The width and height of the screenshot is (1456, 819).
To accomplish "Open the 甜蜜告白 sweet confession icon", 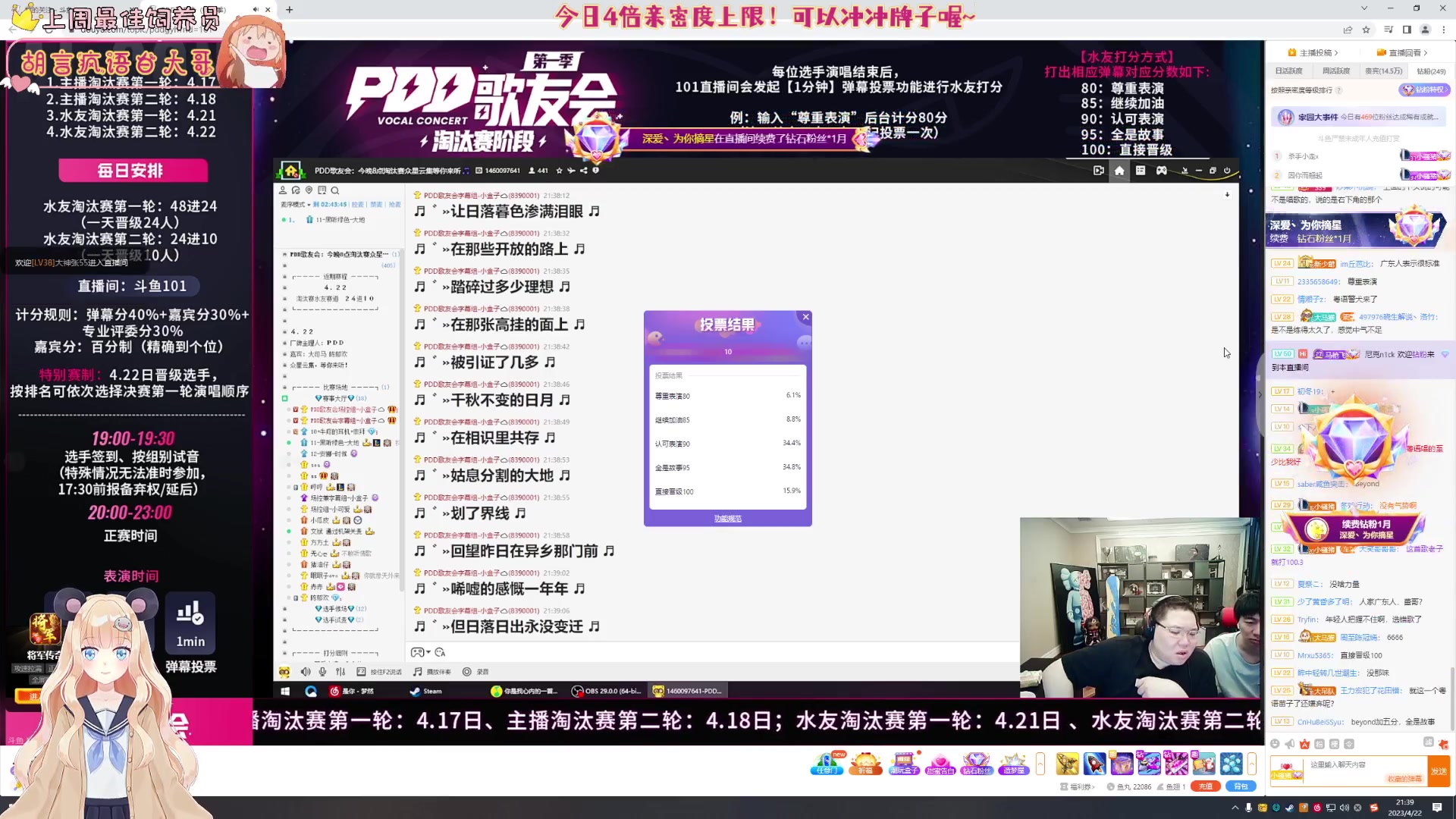I will 940,763.
